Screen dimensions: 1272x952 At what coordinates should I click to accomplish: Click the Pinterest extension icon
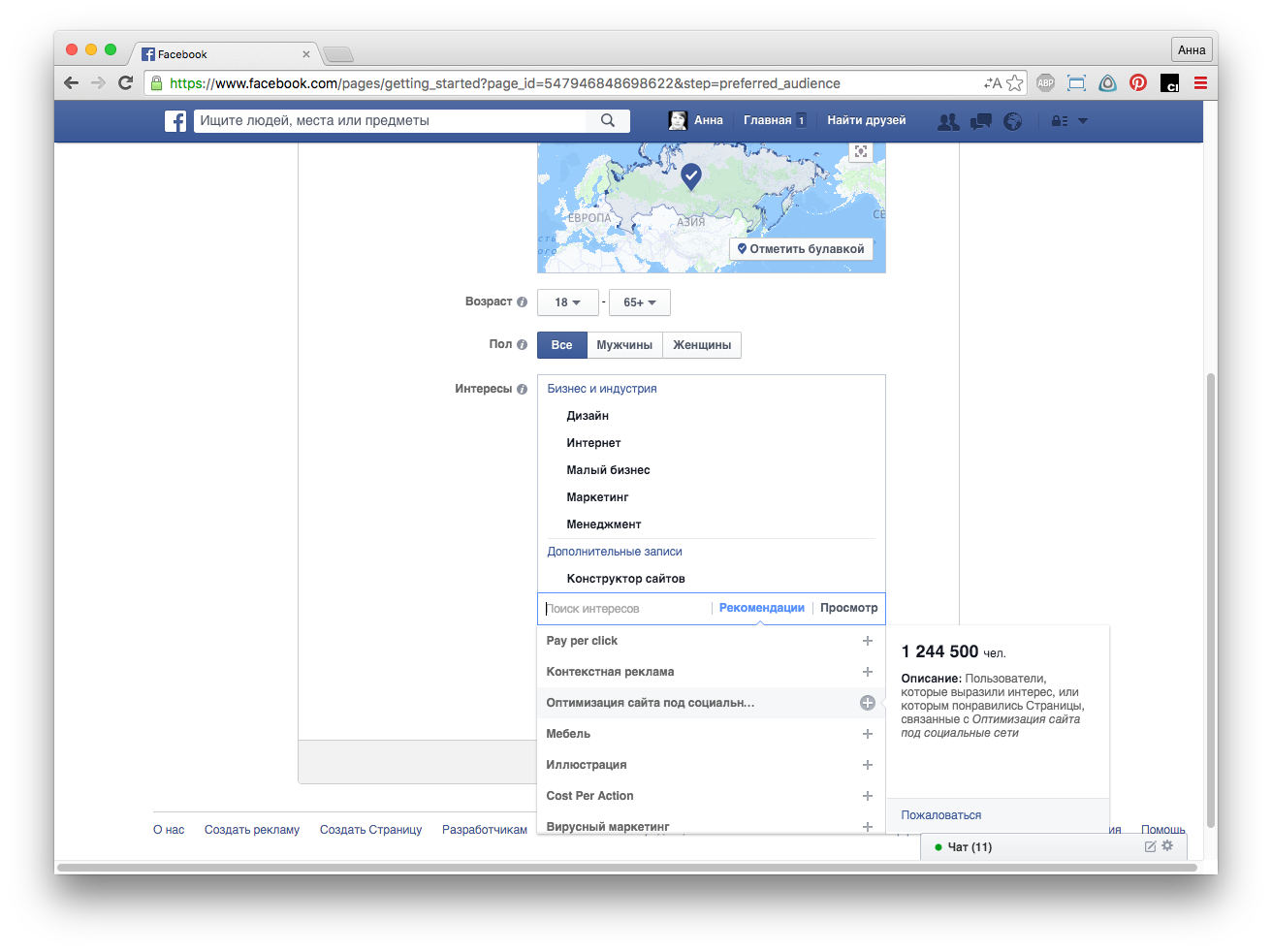click(x=1138, y=83)
